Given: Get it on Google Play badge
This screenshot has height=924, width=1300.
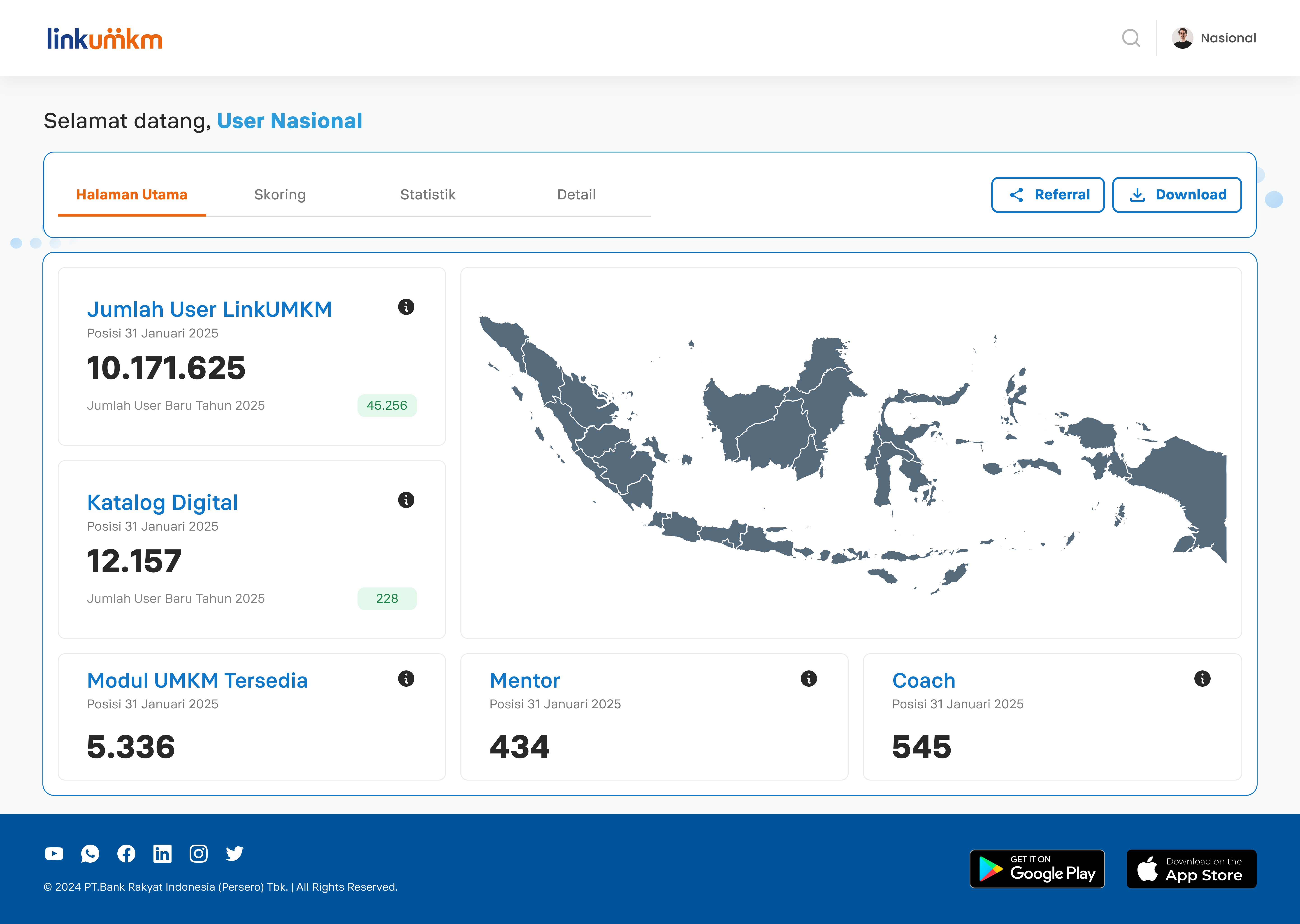Looking at the screenshot, I should coord(1037,869).
